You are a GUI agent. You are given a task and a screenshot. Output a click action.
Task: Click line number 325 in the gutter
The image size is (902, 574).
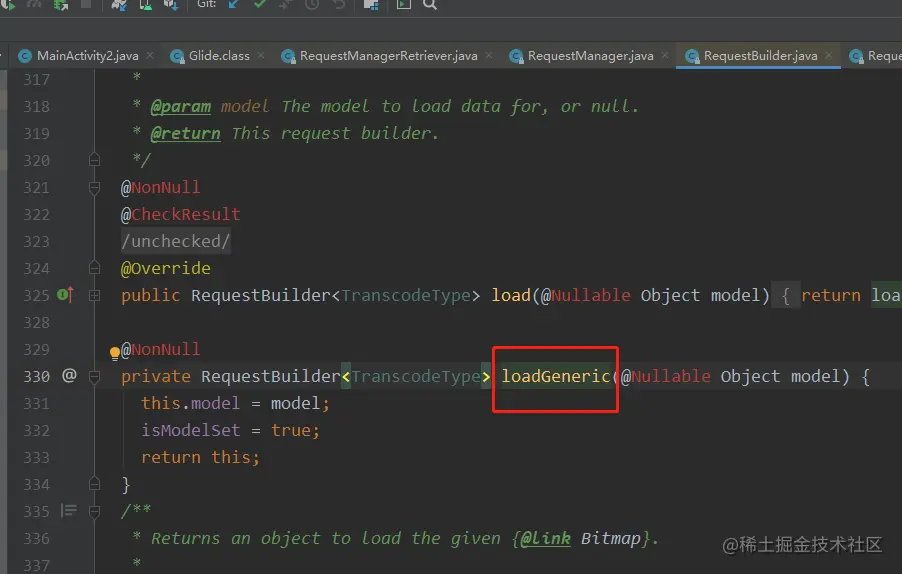37,295
